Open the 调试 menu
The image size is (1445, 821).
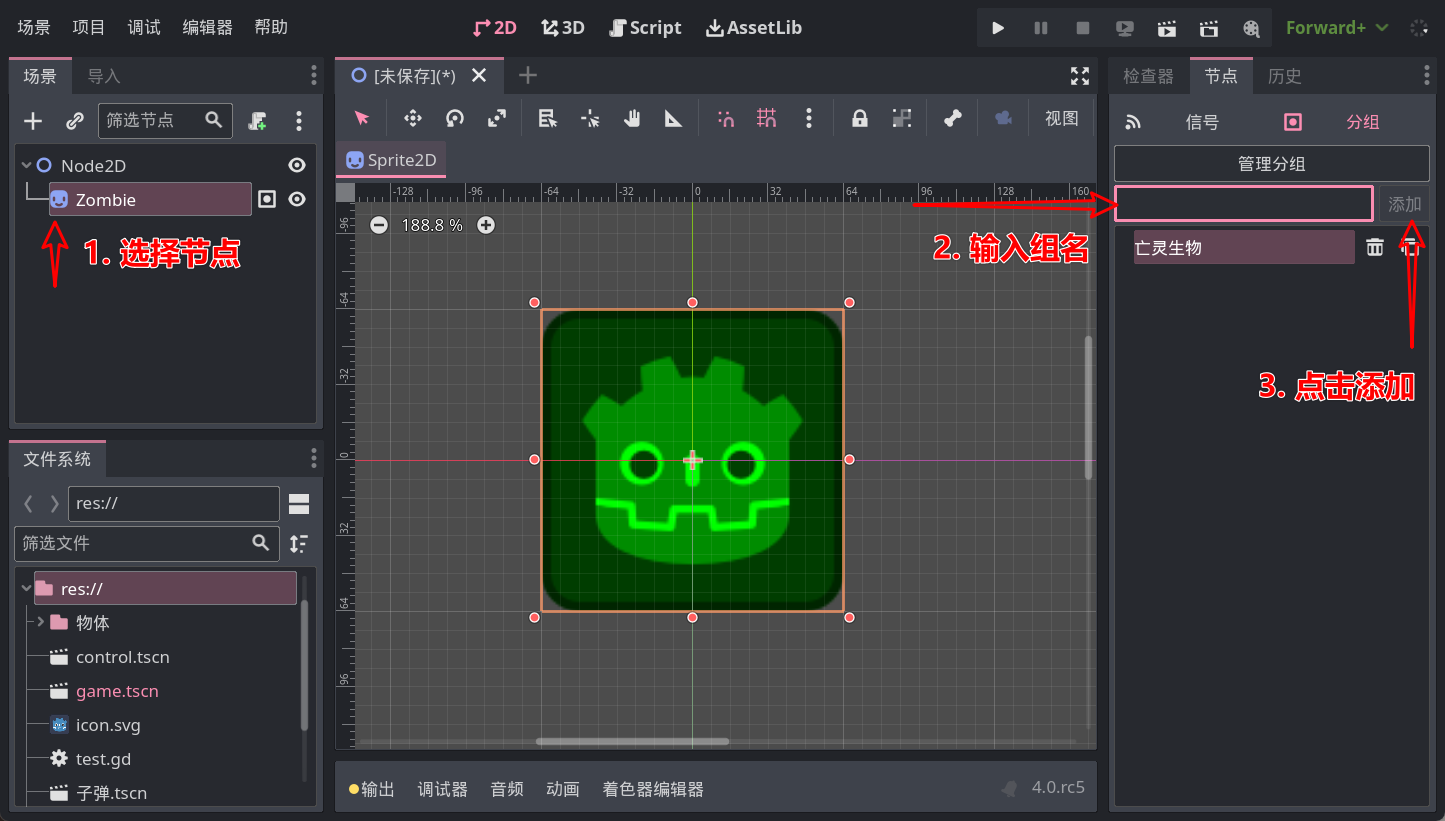[144, 27]
